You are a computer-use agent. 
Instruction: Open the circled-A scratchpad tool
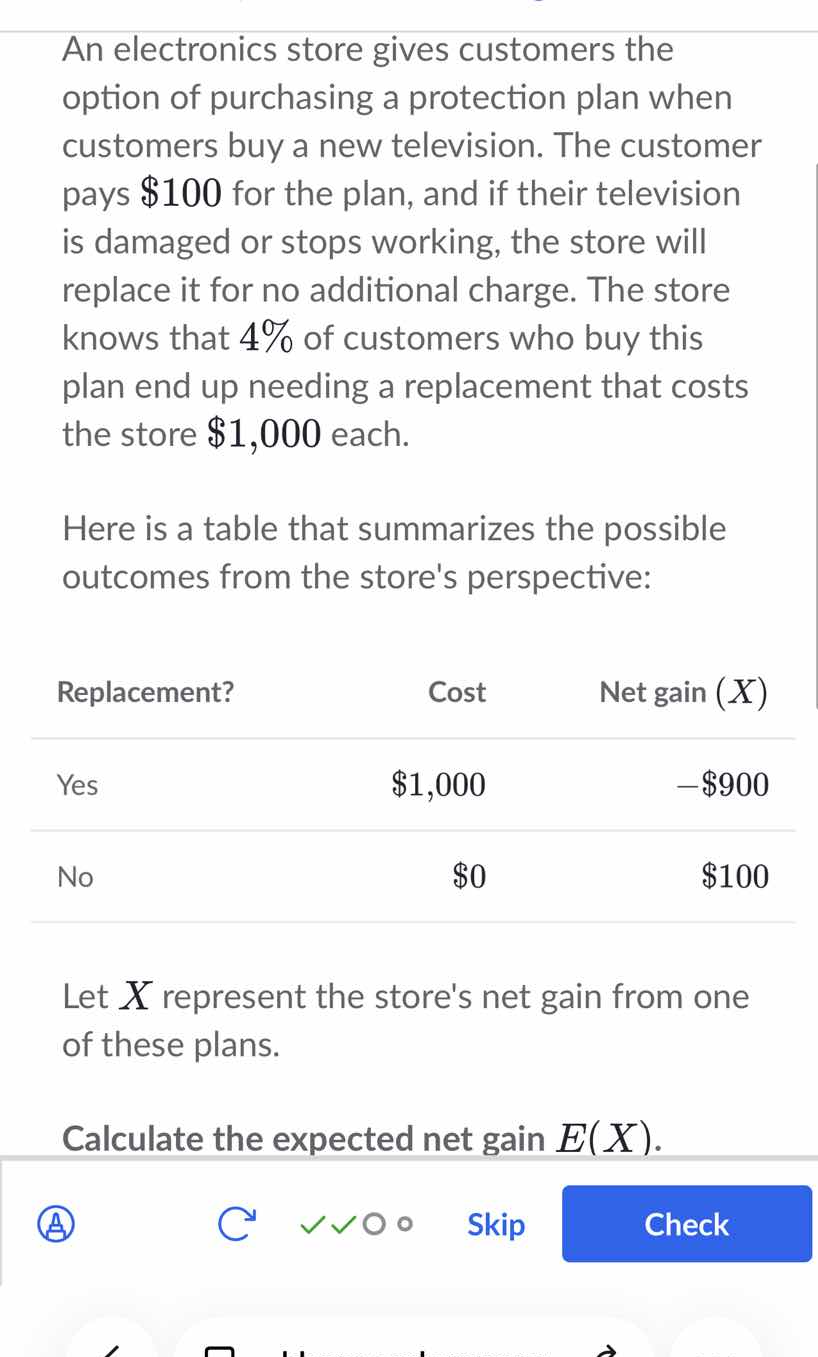56,1224
